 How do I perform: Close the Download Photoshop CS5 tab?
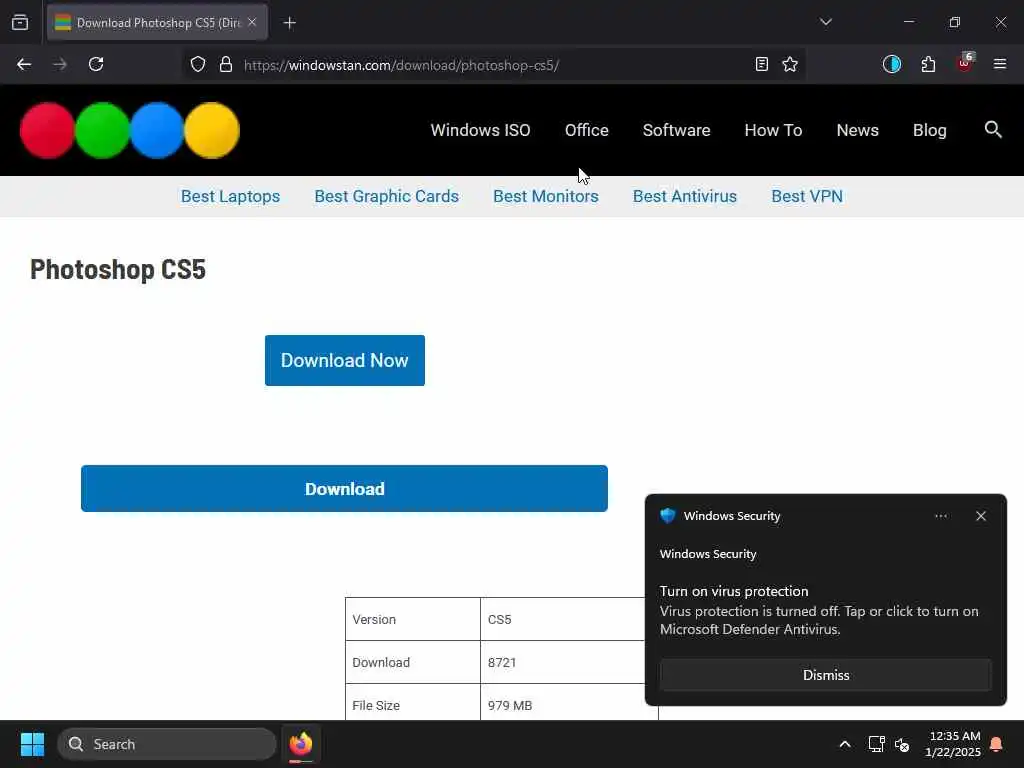pyautogui.click(x=252, y=22)
